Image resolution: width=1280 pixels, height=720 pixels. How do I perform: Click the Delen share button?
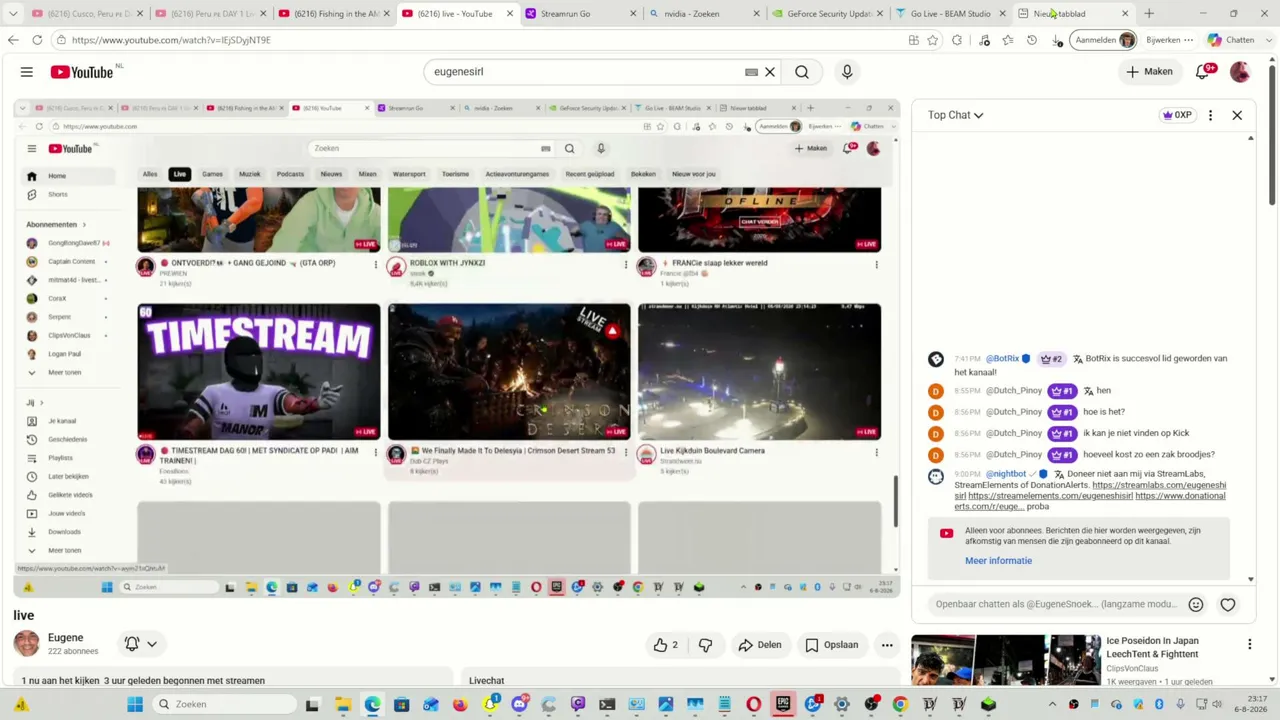coord(760,645)
